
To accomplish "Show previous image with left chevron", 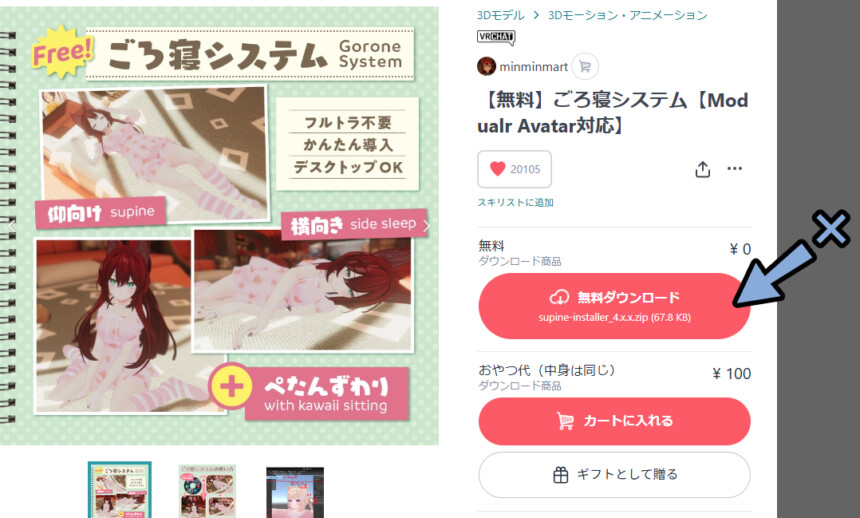I will click(x=12, y=226).
